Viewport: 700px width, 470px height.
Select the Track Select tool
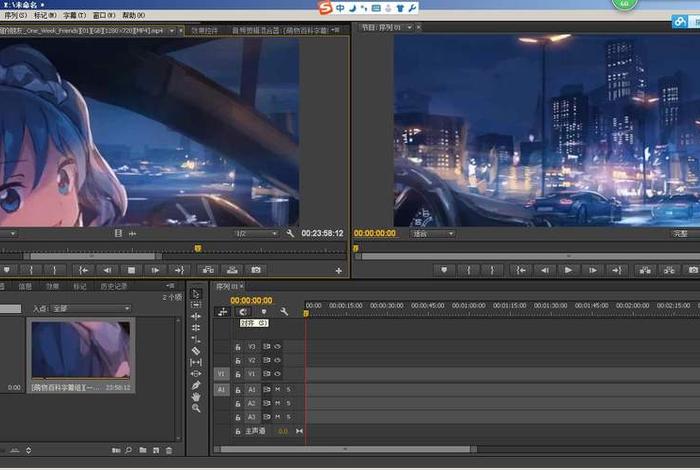196,305
